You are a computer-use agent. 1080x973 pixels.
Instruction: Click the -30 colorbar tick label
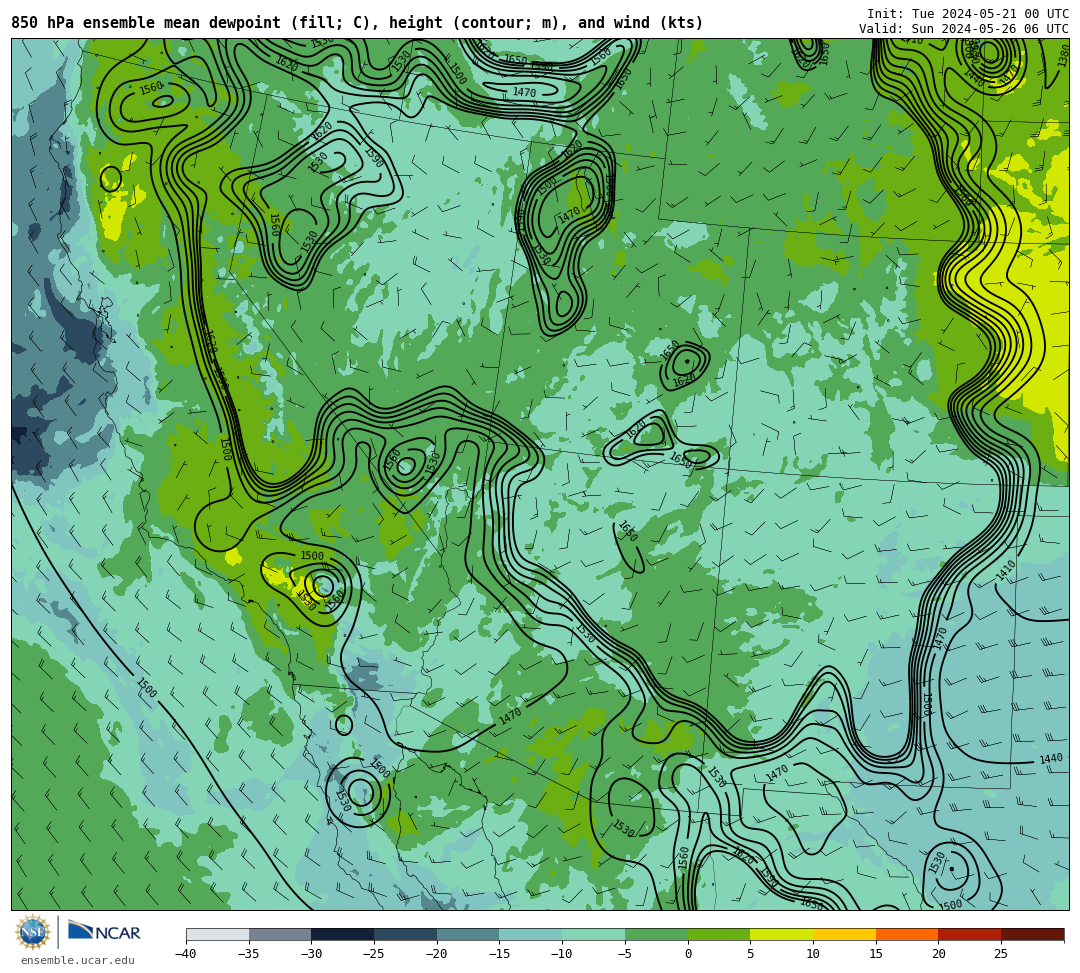(311, 954)
